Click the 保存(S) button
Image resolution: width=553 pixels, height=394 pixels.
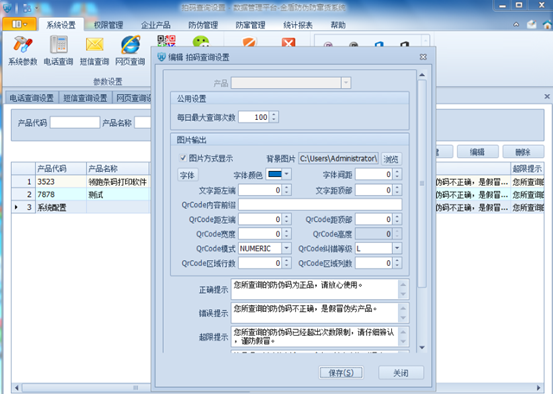[x=341, y=372]
